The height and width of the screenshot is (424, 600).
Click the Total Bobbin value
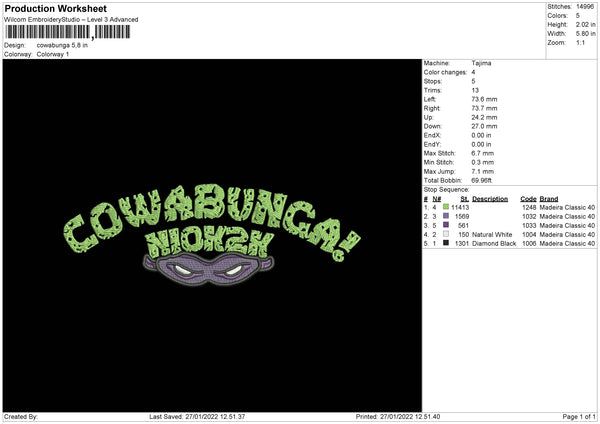tap(481, 180)
